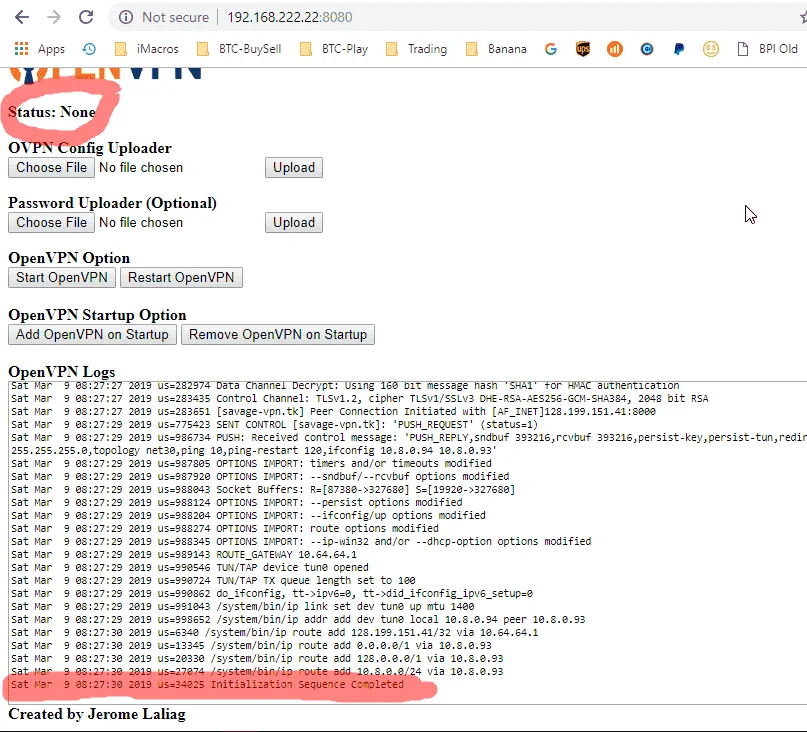Click the Status: None text
The width and height of the screenshot is (807, 732).
[x=52, y=112]
